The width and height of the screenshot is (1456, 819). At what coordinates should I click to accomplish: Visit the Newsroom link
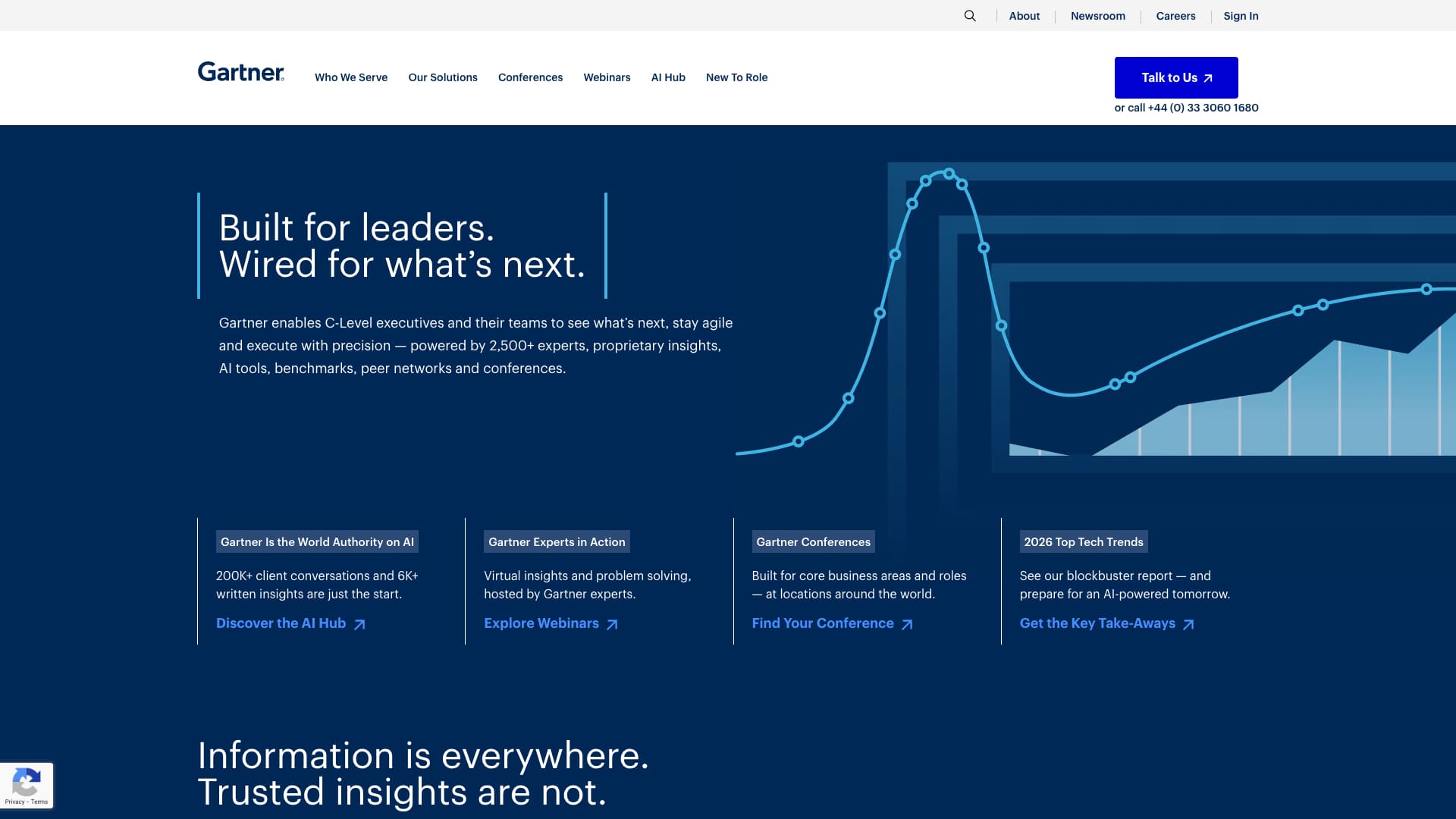(x=1097, y=16)
